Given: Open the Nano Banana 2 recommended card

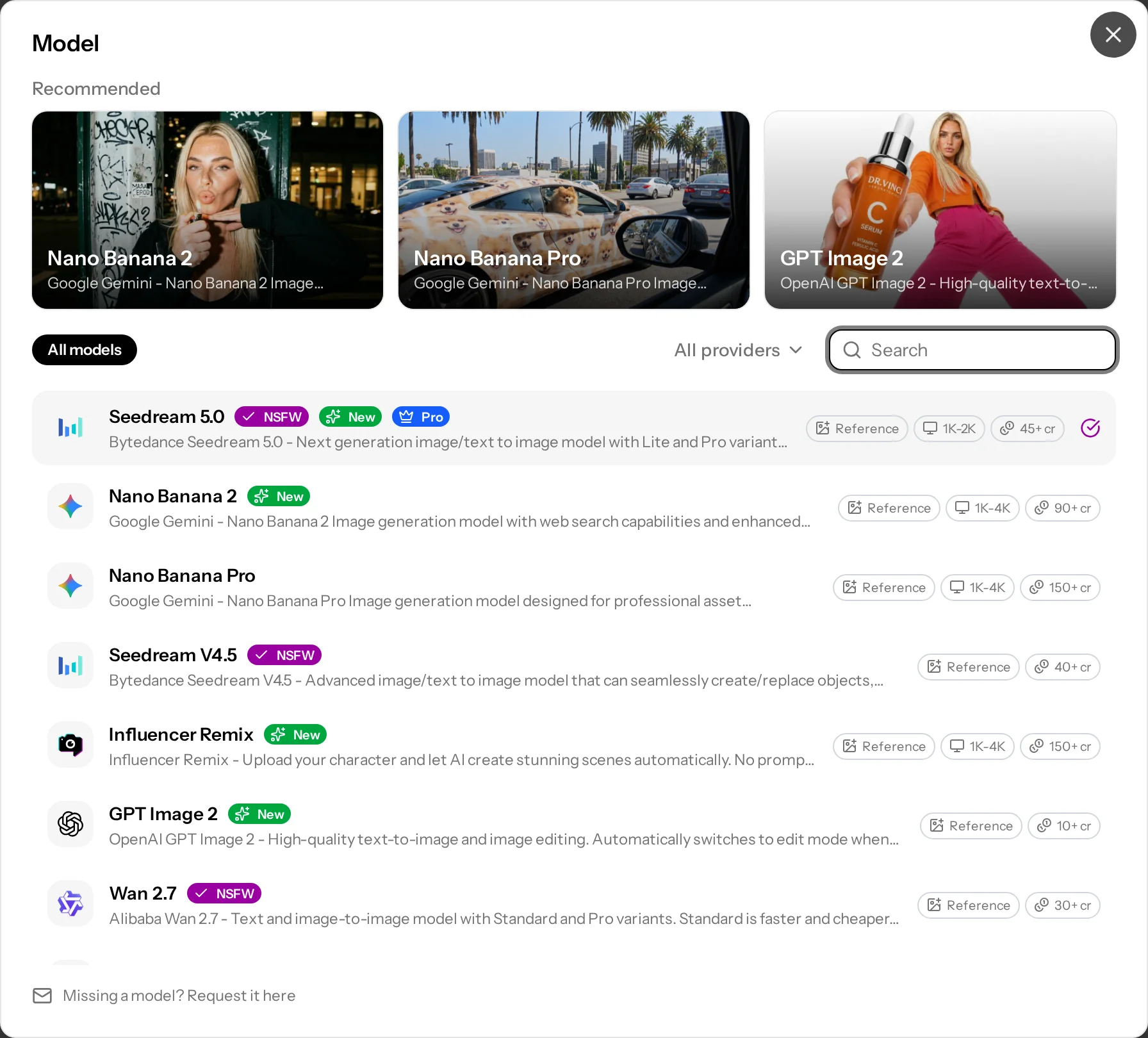Looking at the screenshot, I should point(208,210).
